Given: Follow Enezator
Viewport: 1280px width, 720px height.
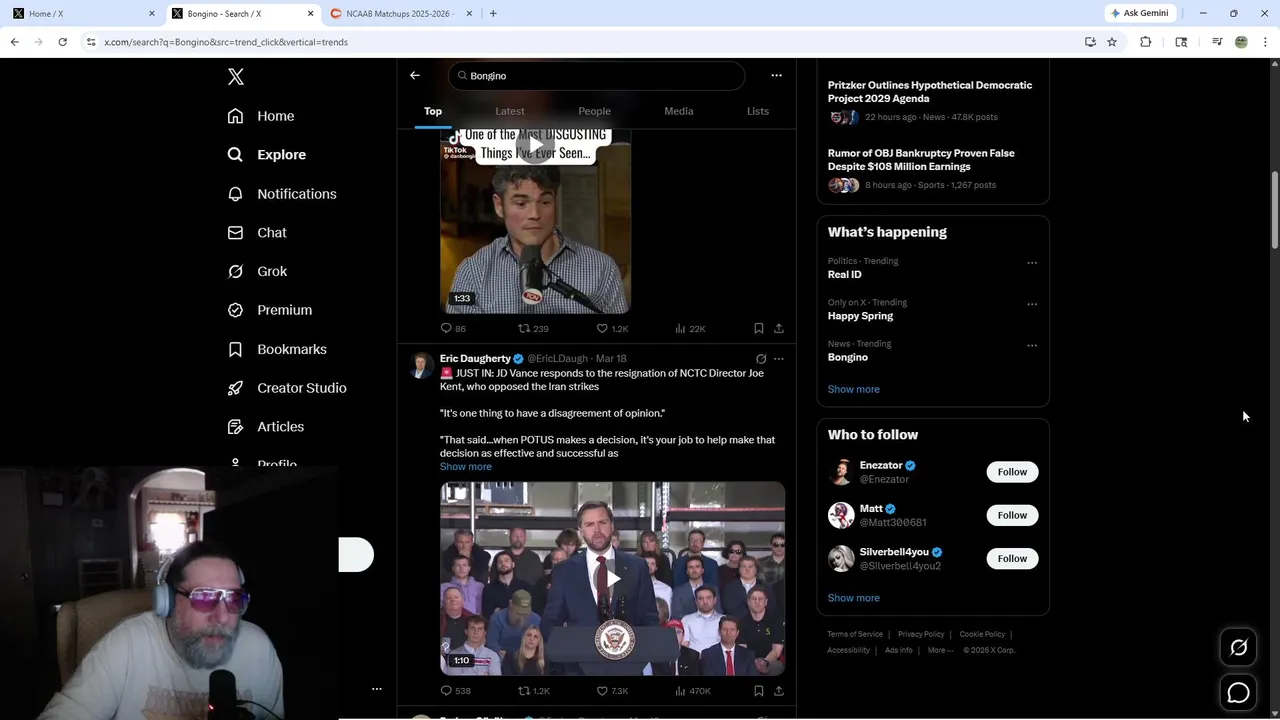Looking at the screenshot, I should (x=1012, y=472).
